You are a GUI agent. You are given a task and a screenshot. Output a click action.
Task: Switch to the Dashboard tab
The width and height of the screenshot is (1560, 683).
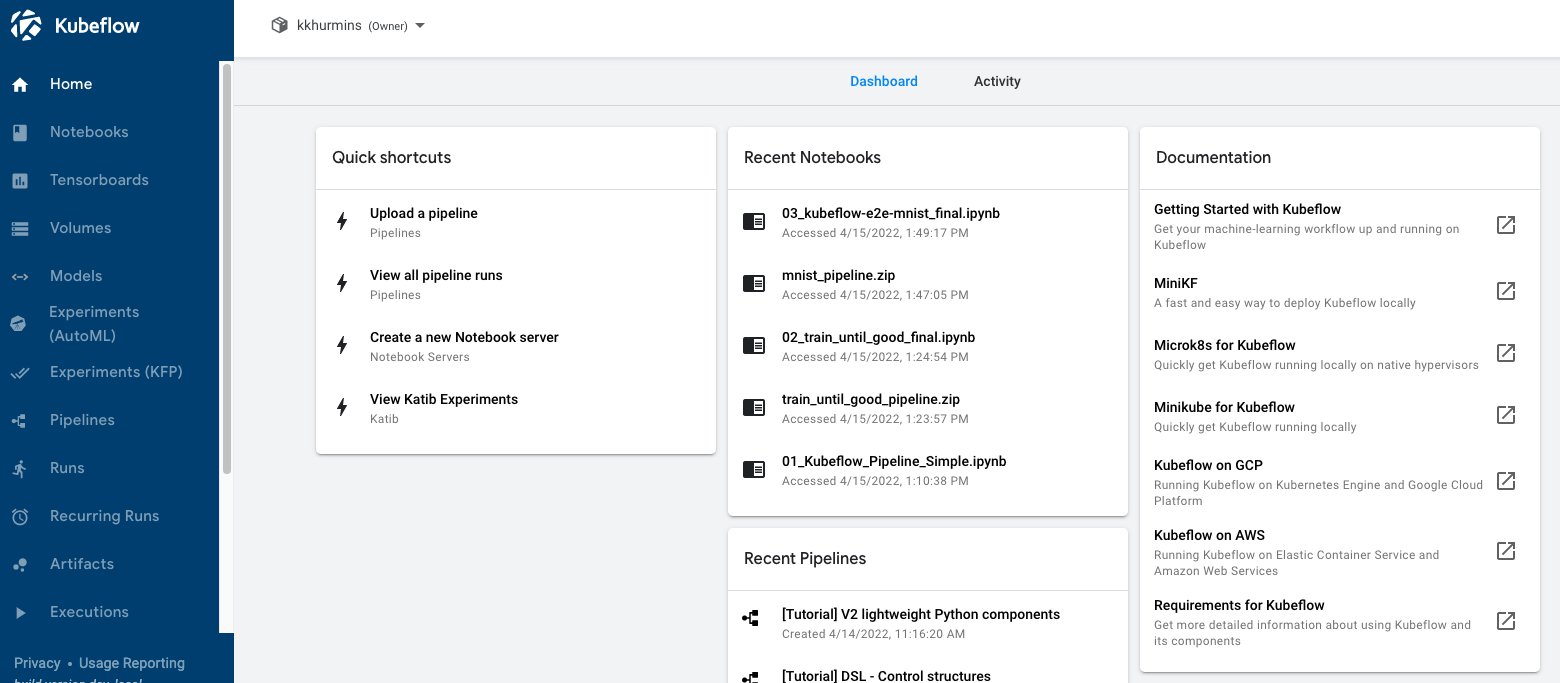884,81
